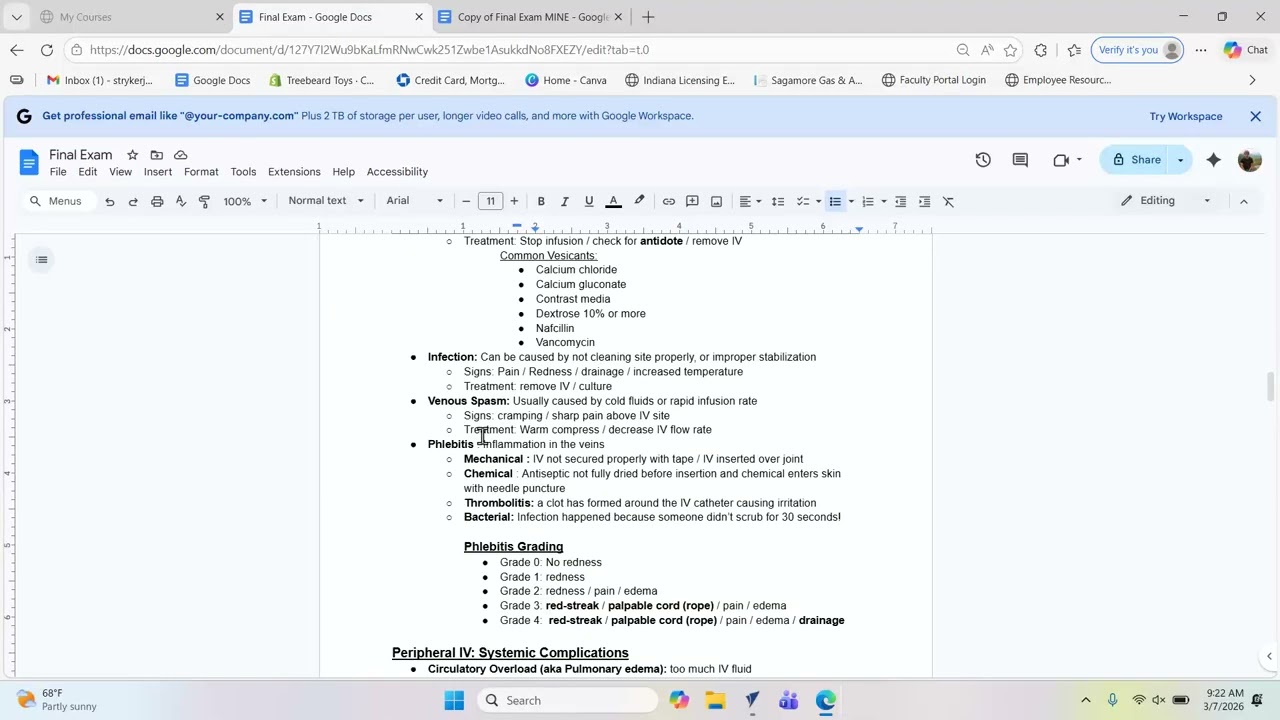1280x720 pixels.
Task: Open the Accessibility menu
Action: tap(397, 172)
